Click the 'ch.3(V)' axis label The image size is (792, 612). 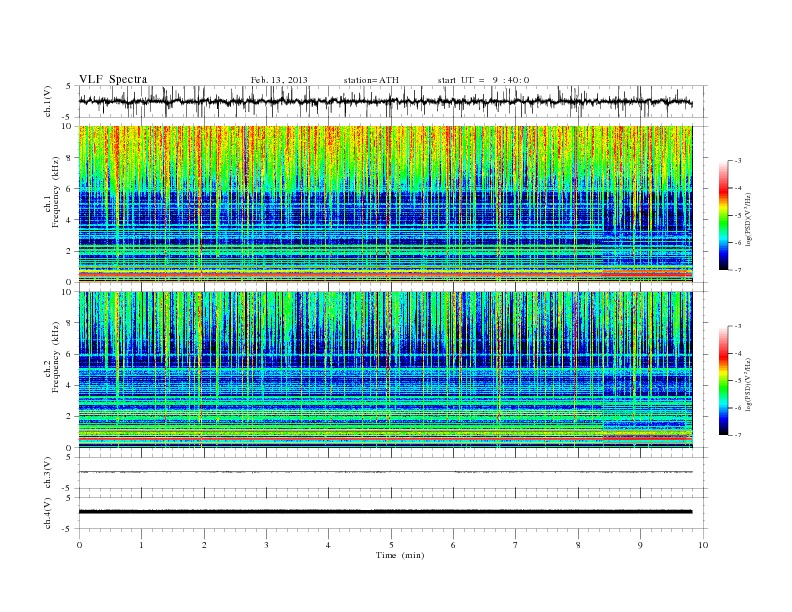click(x=48, y=472)
